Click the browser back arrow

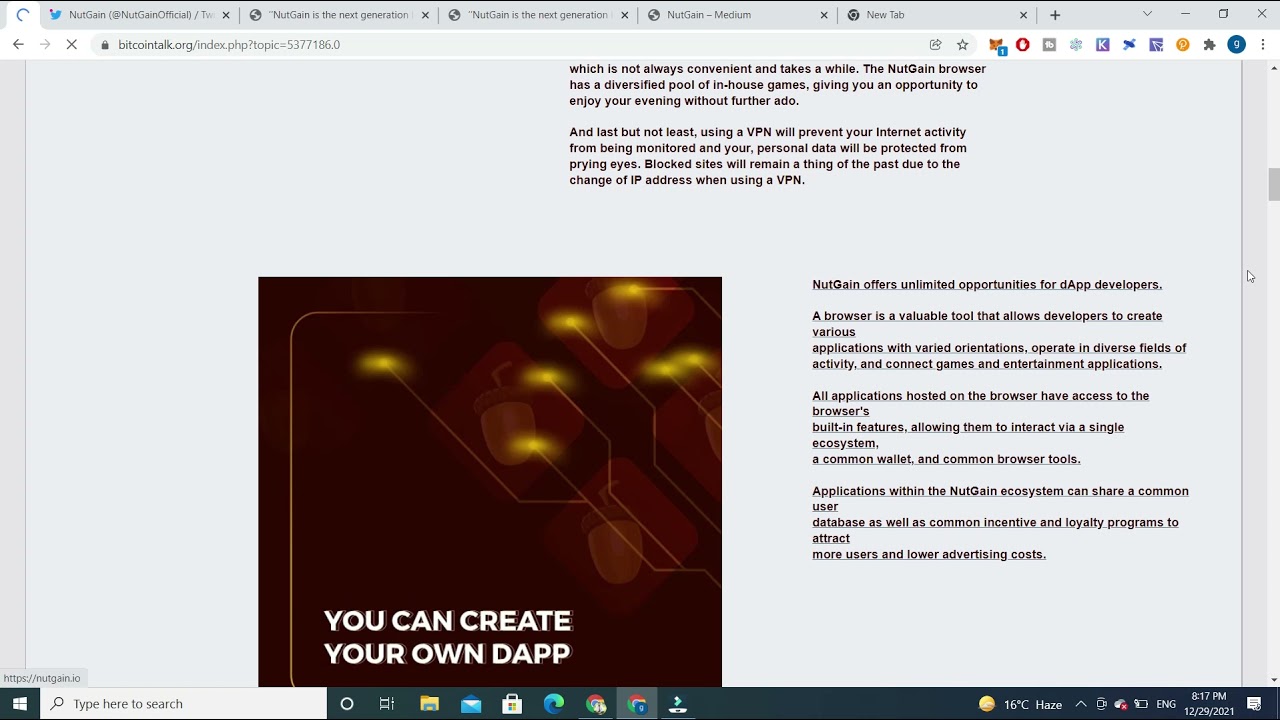point(18,44)
